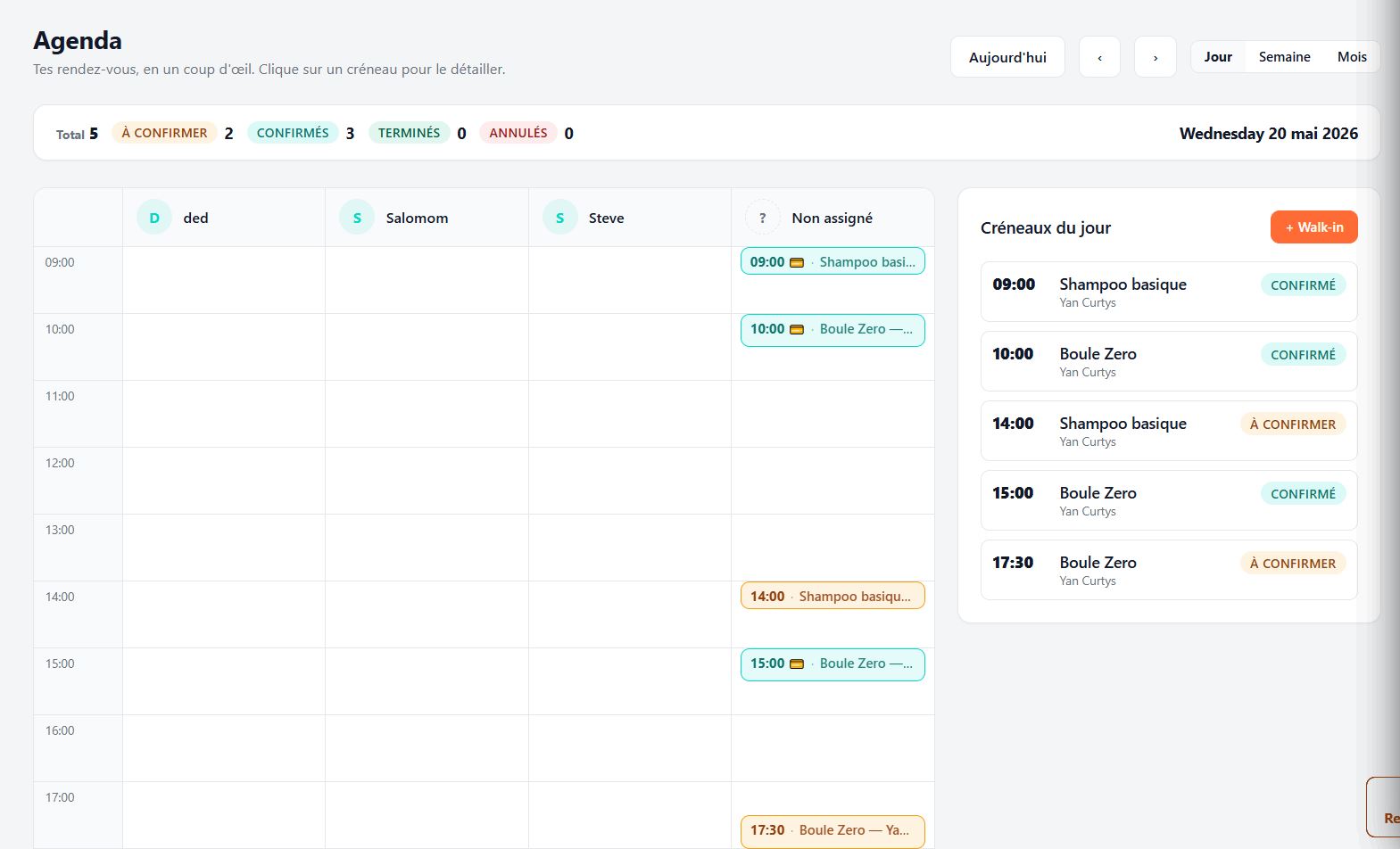Select 10:00 Boule Zero card in Créneaux du jour
This screenshot has height=849, width=1400.
1169,361
